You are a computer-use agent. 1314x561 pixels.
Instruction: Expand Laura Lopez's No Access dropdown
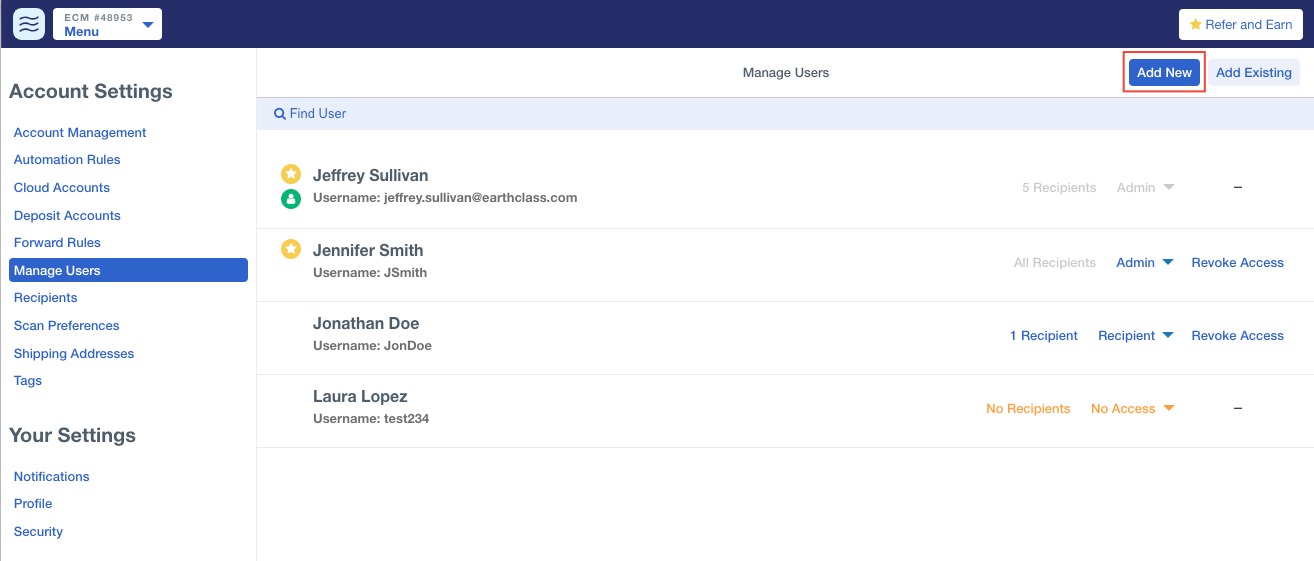1132,408
